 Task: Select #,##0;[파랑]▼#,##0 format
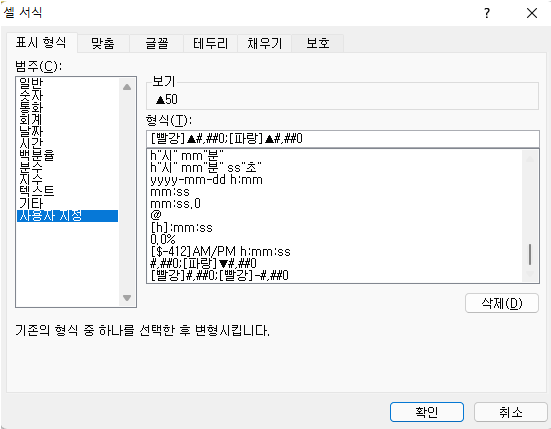coord(336,263)
